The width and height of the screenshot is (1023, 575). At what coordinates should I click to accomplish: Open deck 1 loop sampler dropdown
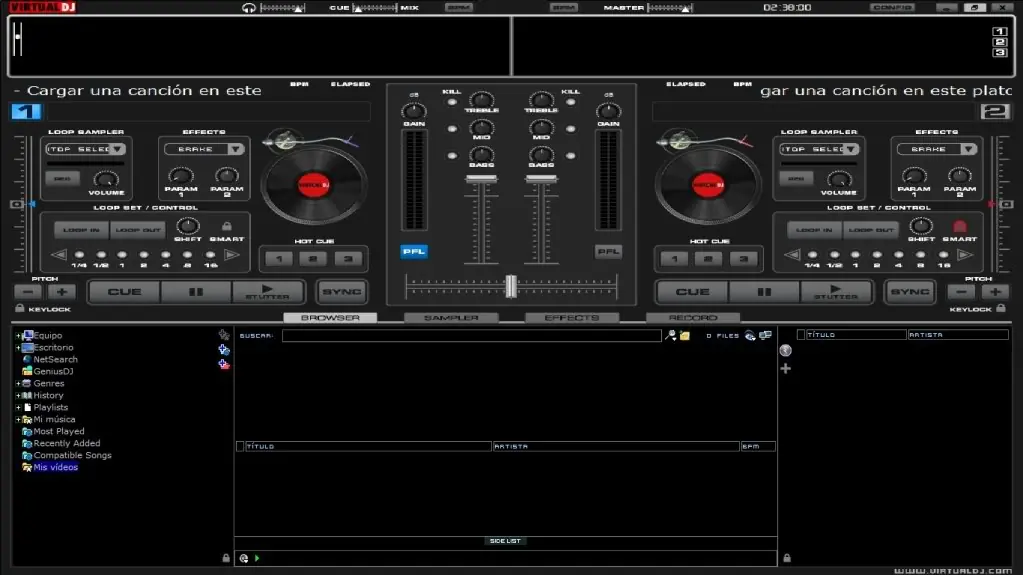[x=117, y=149]
